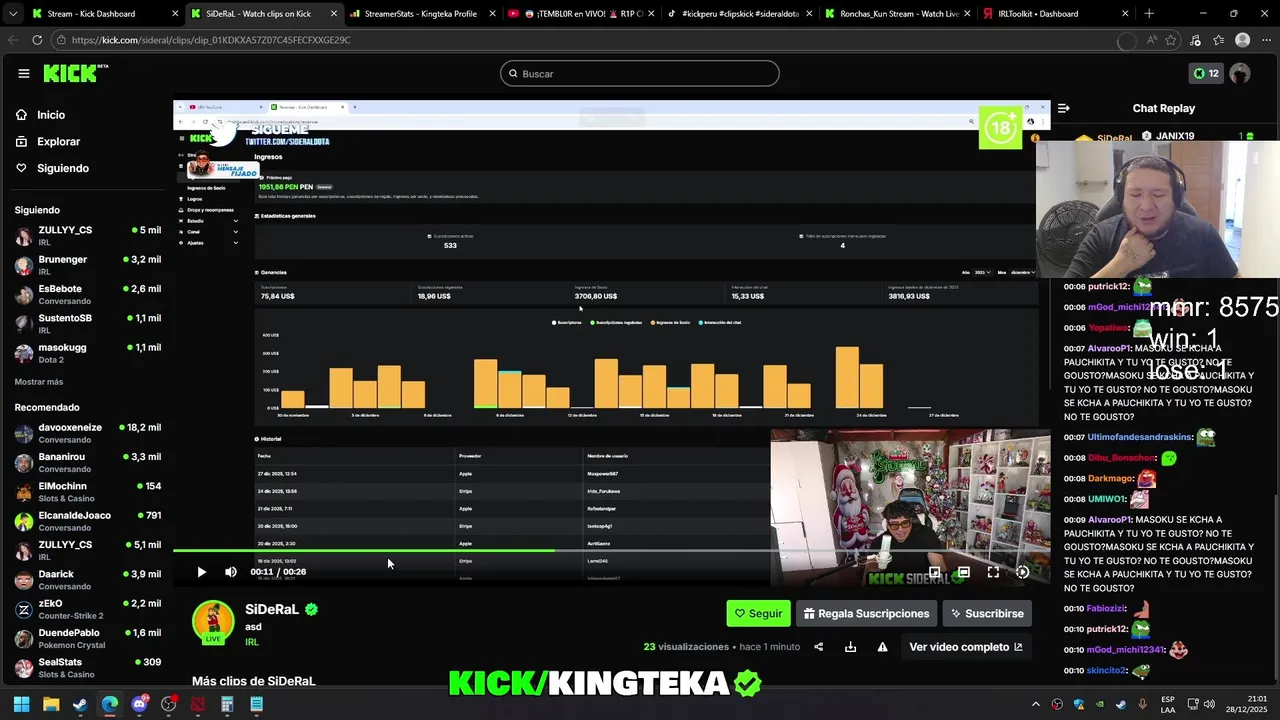Screen dimensions: 1280x720
Task: Open masokugg channel in the sidebar
Action: click(88, 353)
